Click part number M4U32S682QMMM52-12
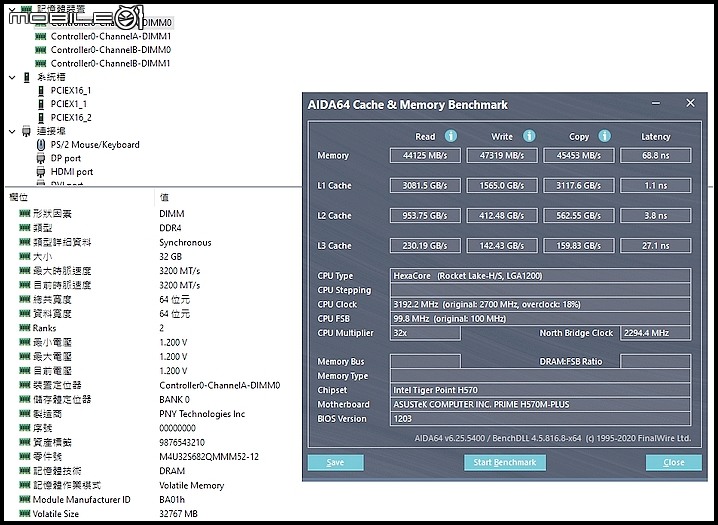Image resolution: width=718 pixels, height=525 pixels. pos(209,457)
